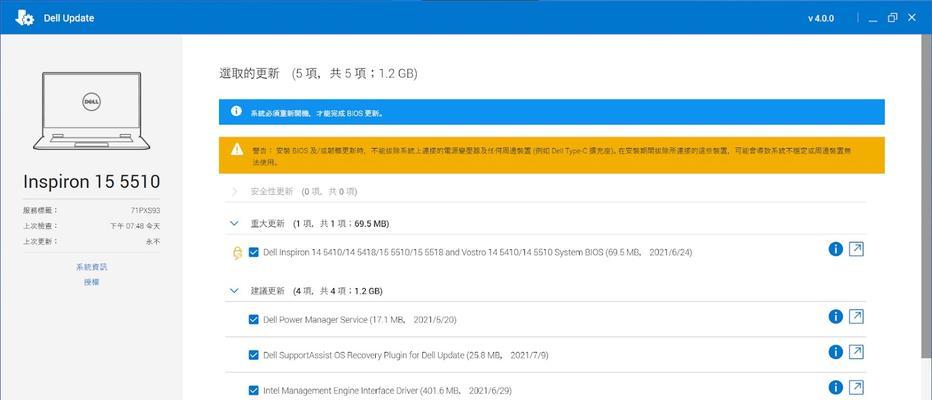Select the SupportAssist OS Recovery Plugin text
The image size is (932, 400).
tap(405, 355)
